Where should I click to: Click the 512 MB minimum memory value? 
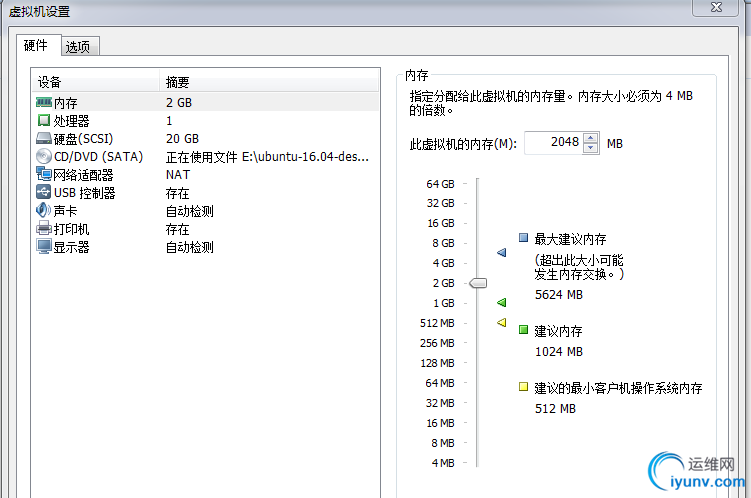point(555,408)
